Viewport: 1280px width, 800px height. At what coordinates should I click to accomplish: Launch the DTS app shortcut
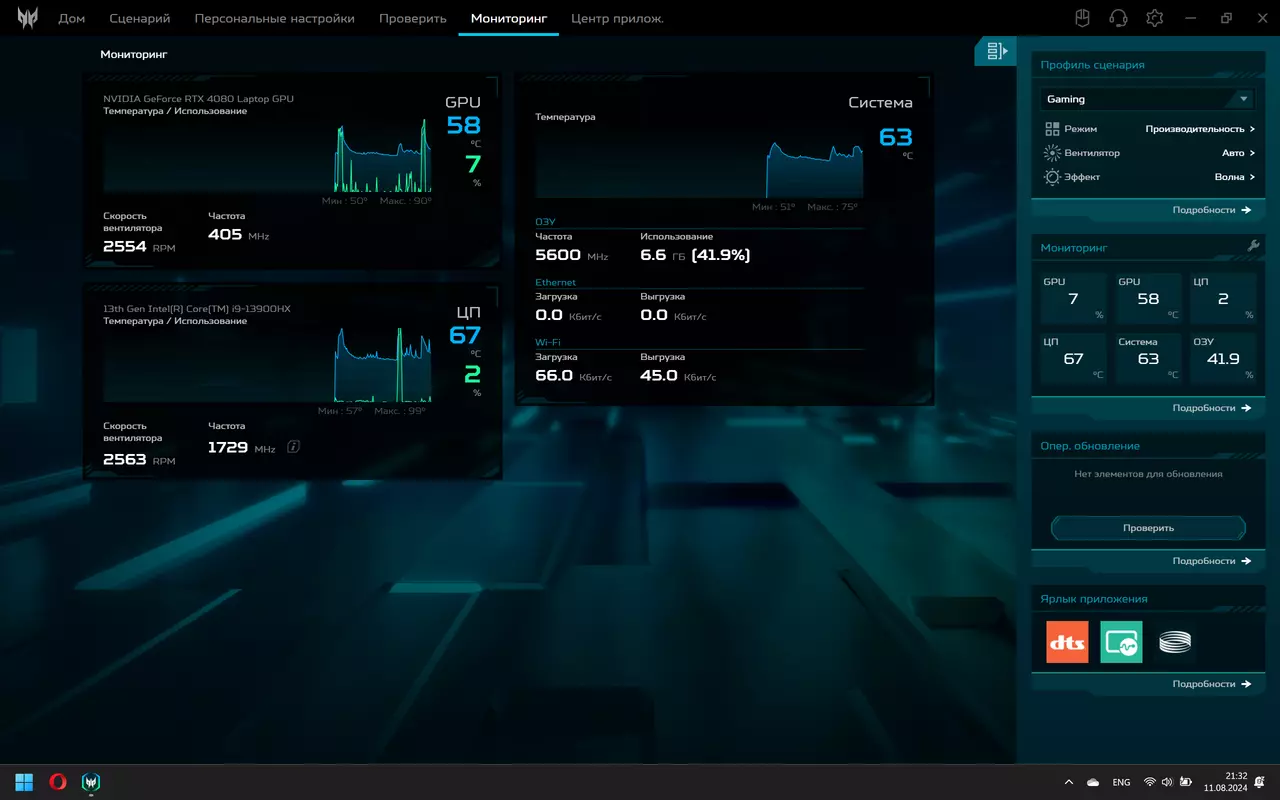point(1067,642)
